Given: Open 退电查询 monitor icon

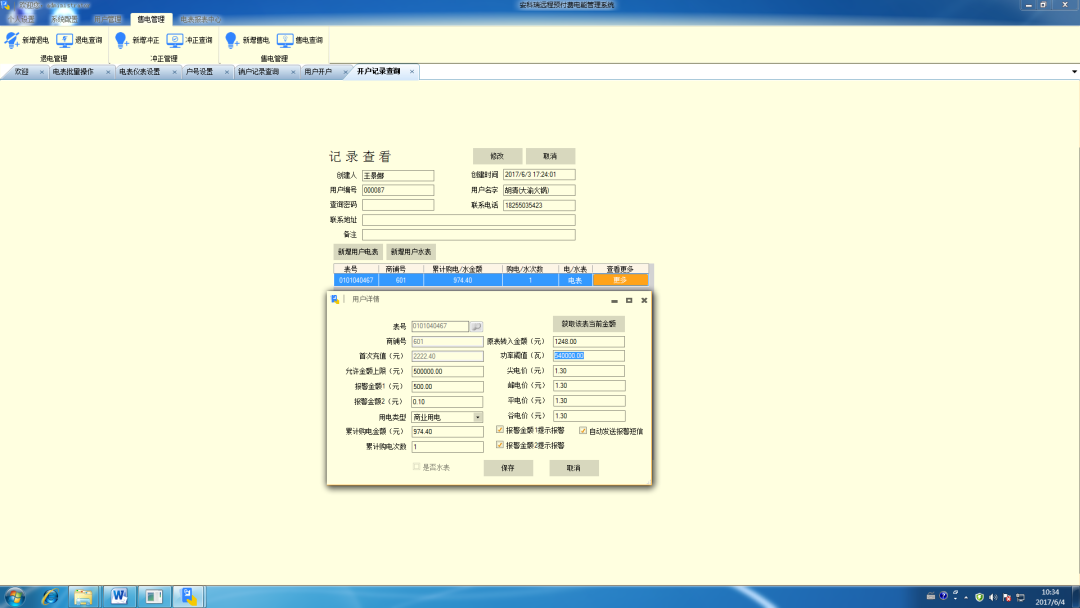Looking at the screenshot, I should click(x=65, y=40).
